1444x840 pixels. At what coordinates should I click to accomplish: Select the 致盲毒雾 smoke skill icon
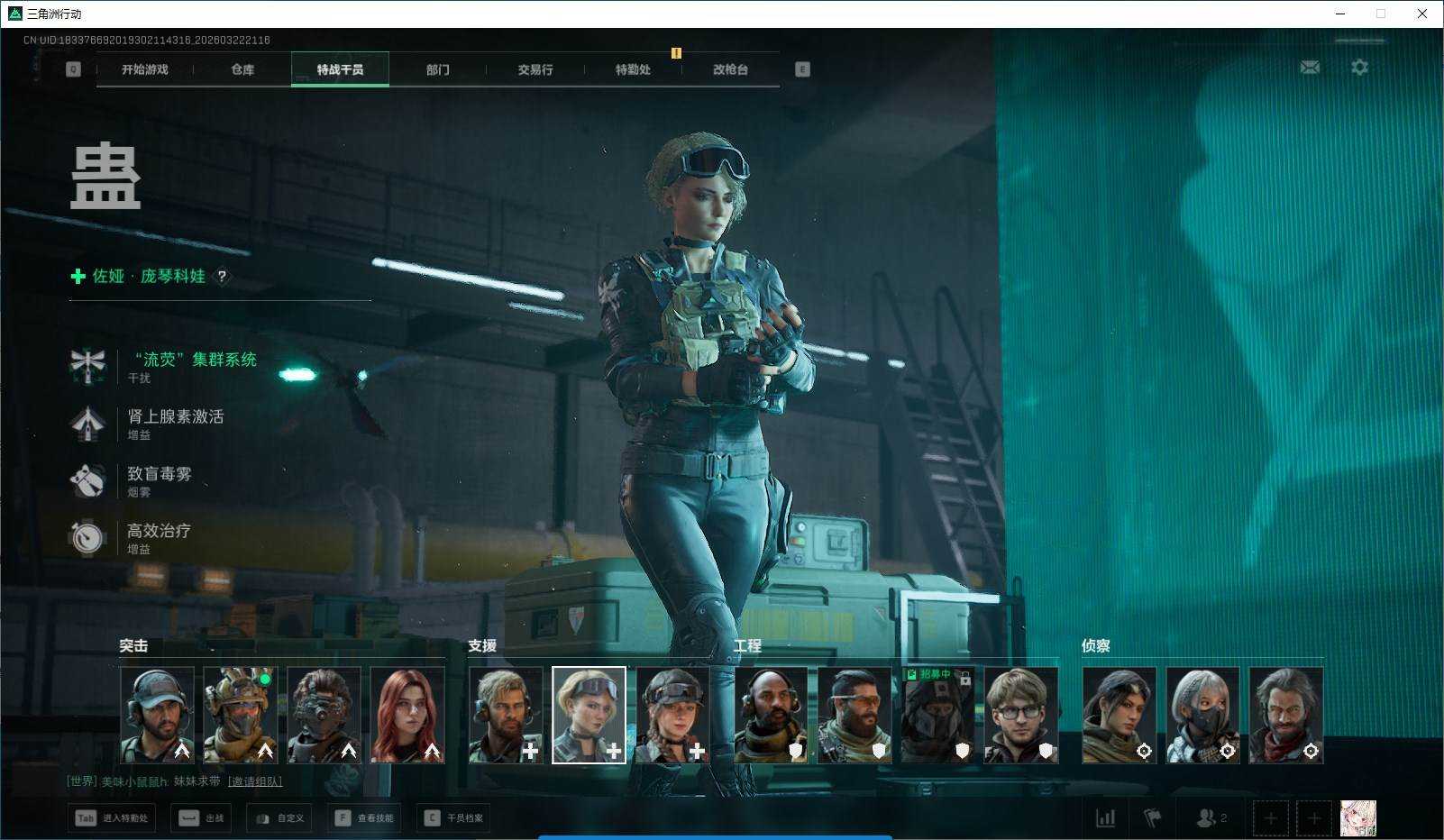click(88, 480)
